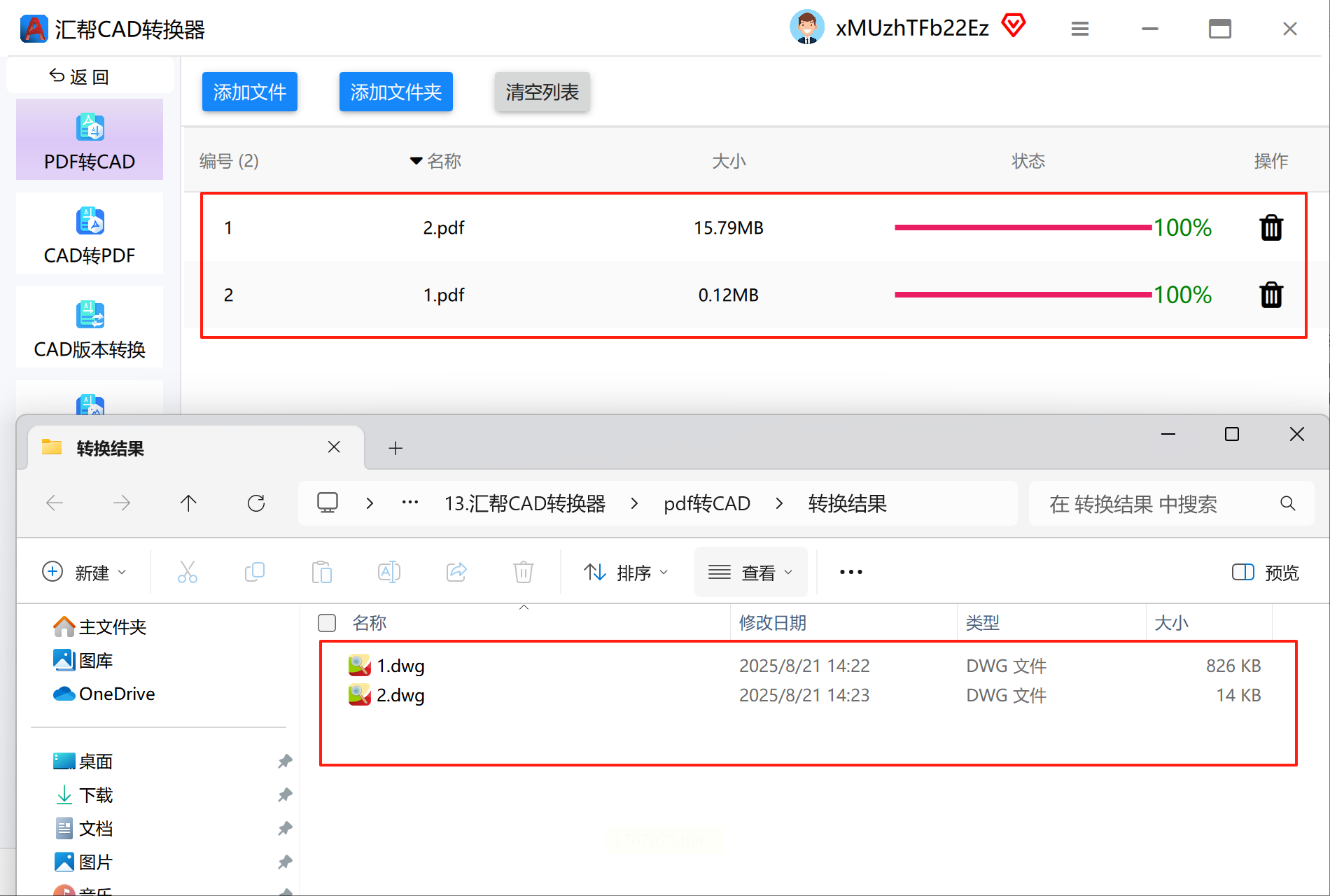
Task: Click the refresh button in Explorer
Action: 256,503
